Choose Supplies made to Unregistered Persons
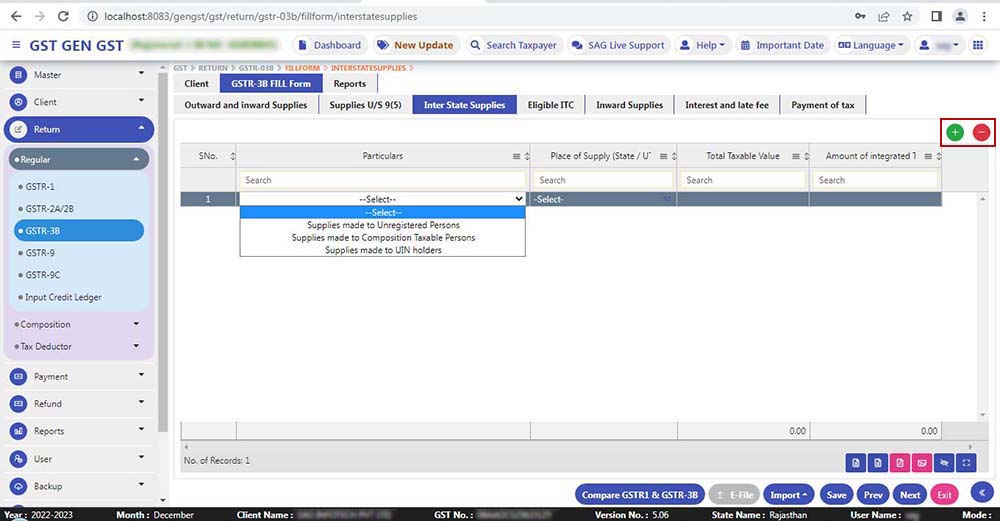This screenshot has width=1000, height=521. [x=383, y=225]
